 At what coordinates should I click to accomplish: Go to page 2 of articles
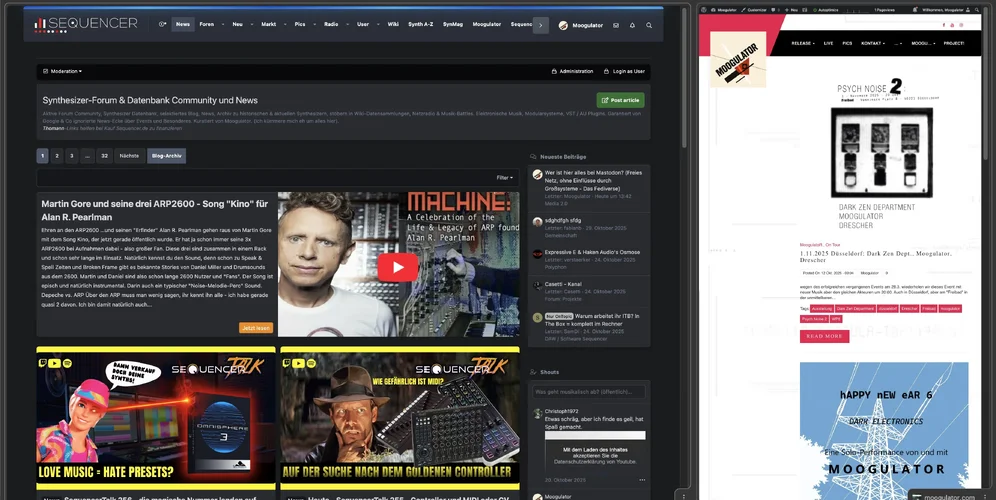coord(57,156)
